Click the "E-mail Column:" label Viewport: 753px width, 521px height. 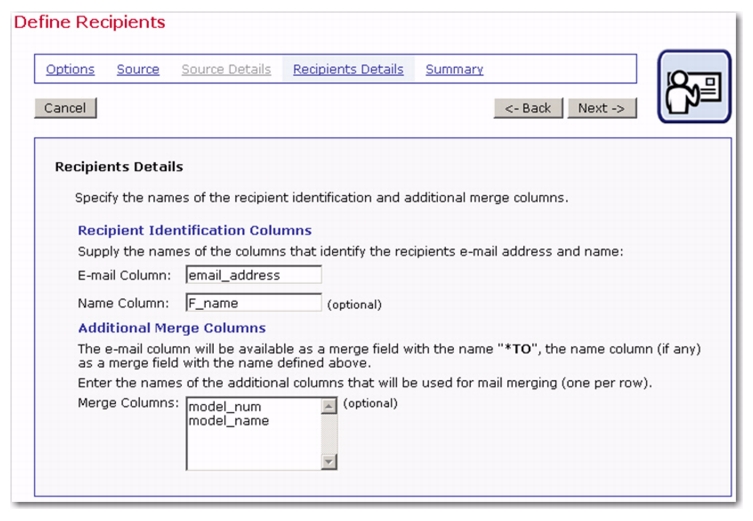[125, 276]
